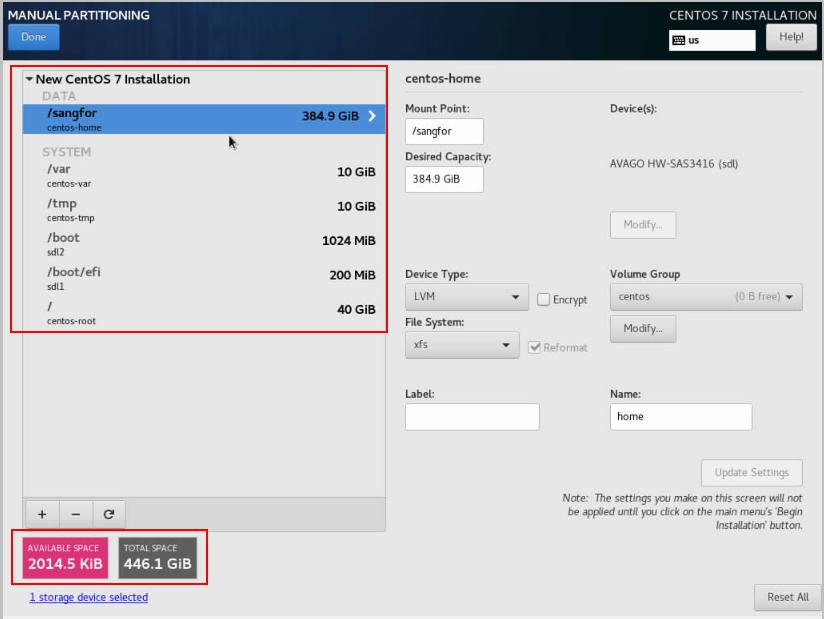Viewport: 824px width, 619px height.
Task: Click the reload storage configuration icon
Action: click(x=109, y=514)
